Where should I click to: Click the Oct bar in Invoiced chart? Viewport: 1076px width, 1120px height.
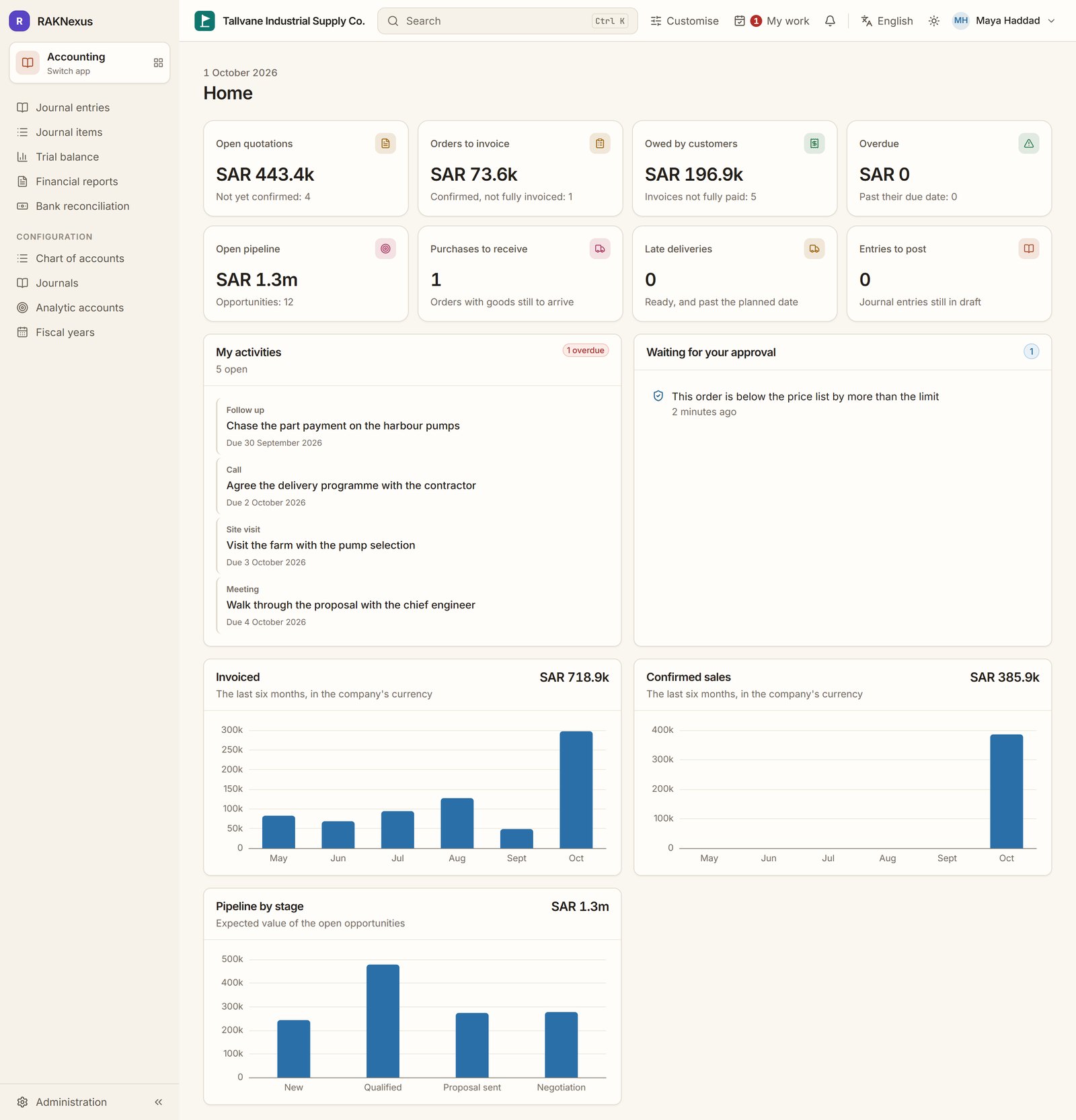(576, 789)
